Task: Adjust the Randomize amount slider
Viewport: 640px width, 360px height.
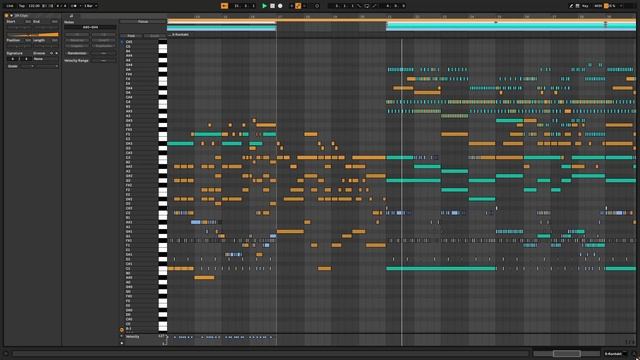Action: 104,53
